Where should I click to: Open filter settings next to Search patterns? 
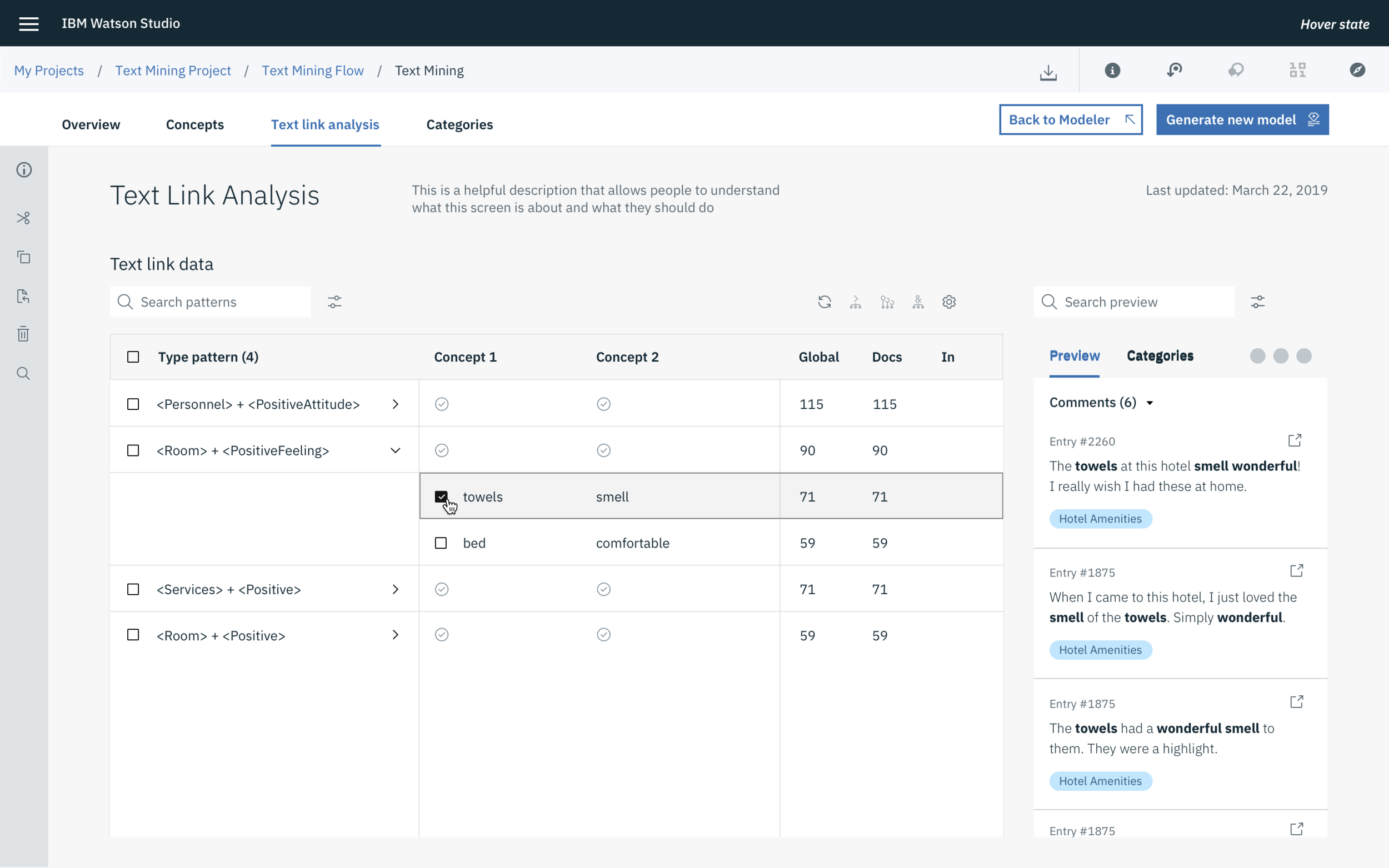(x=335, y=302)
